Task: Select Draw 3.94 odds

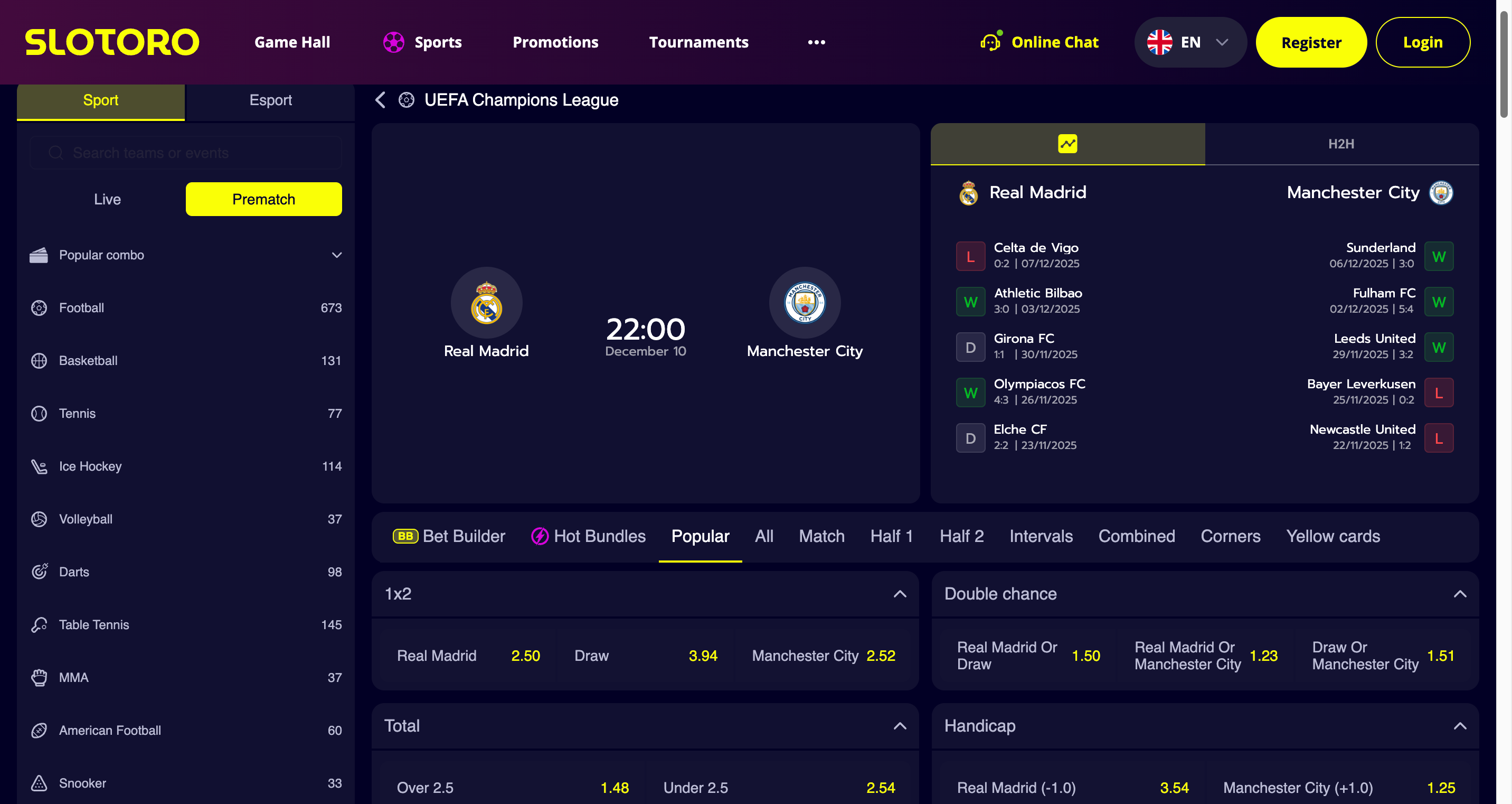Action: (x=646, y=656)
